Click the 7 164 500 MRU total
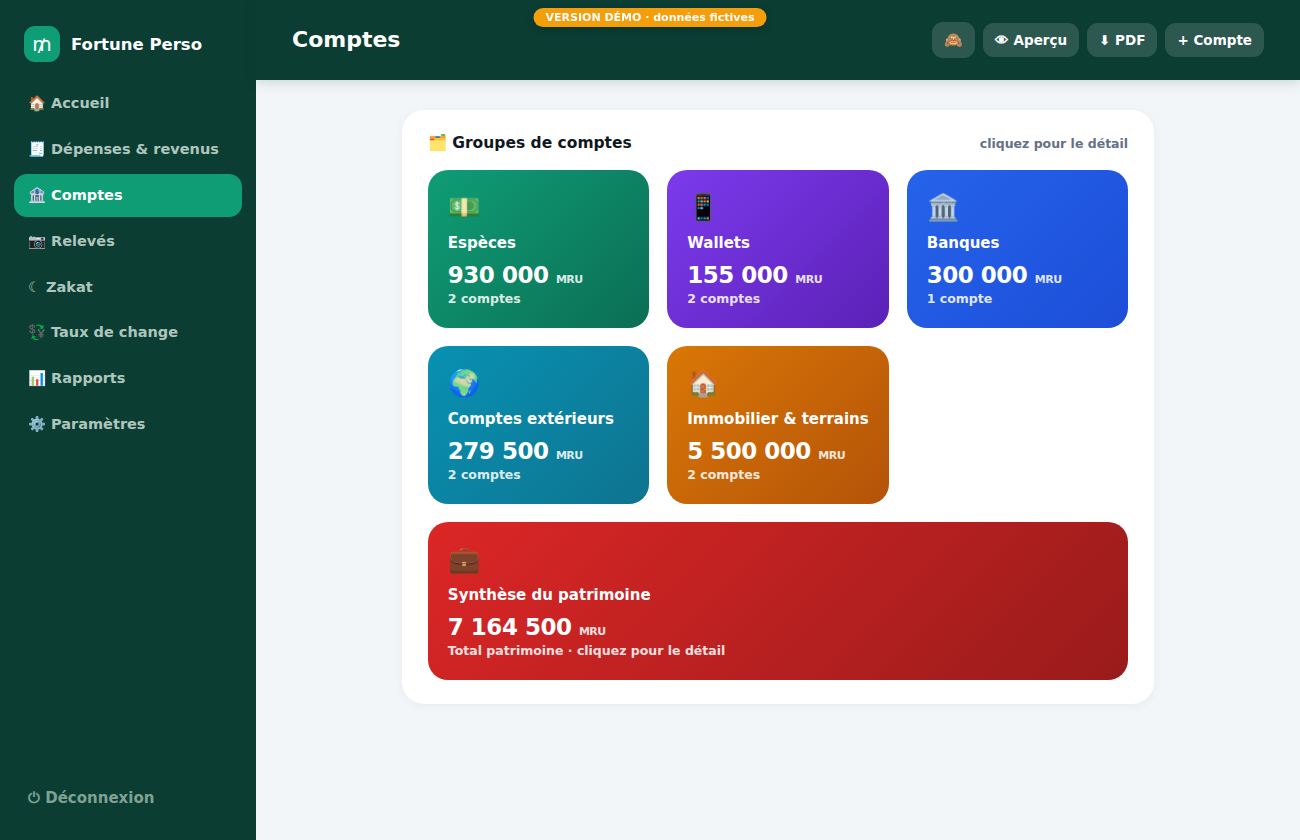Viewport: 1300px width, 840px height. [x=527, y=627]
